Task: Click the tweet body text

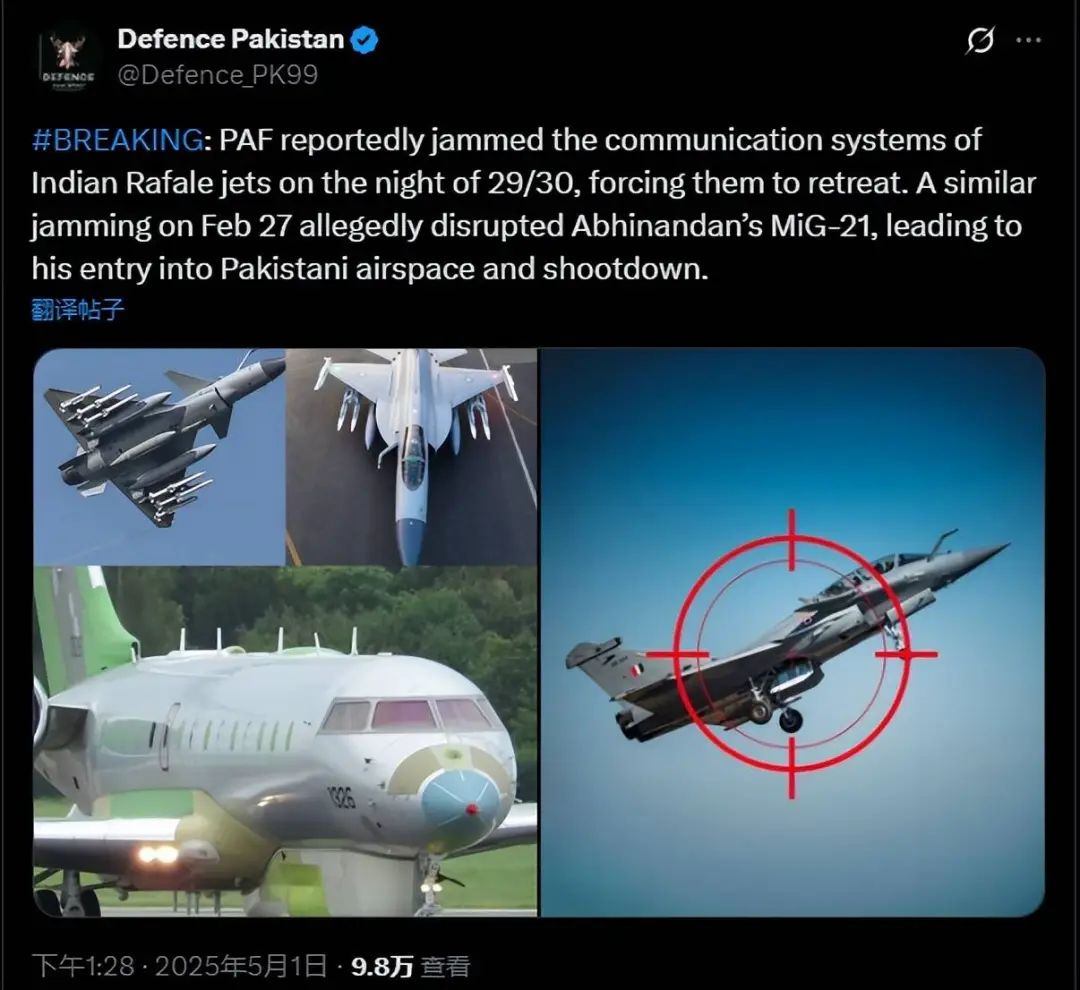Action: click(x=534, y=204)
